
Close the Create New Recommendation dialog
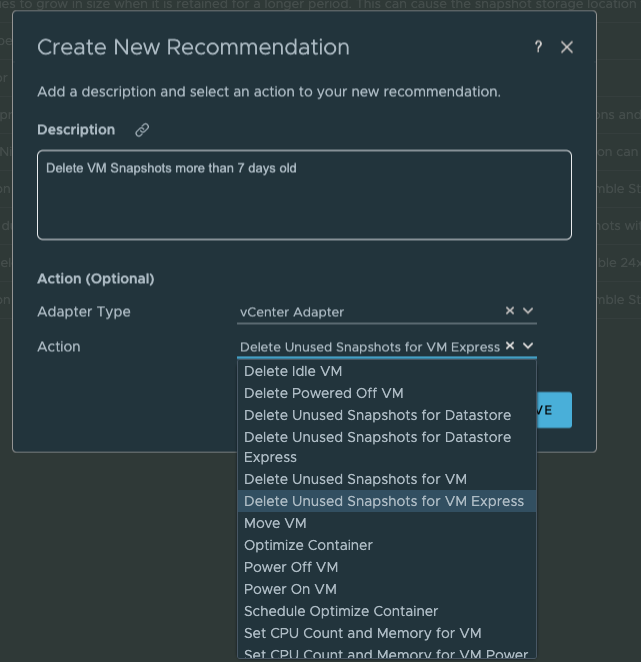[x=567, y=47]
